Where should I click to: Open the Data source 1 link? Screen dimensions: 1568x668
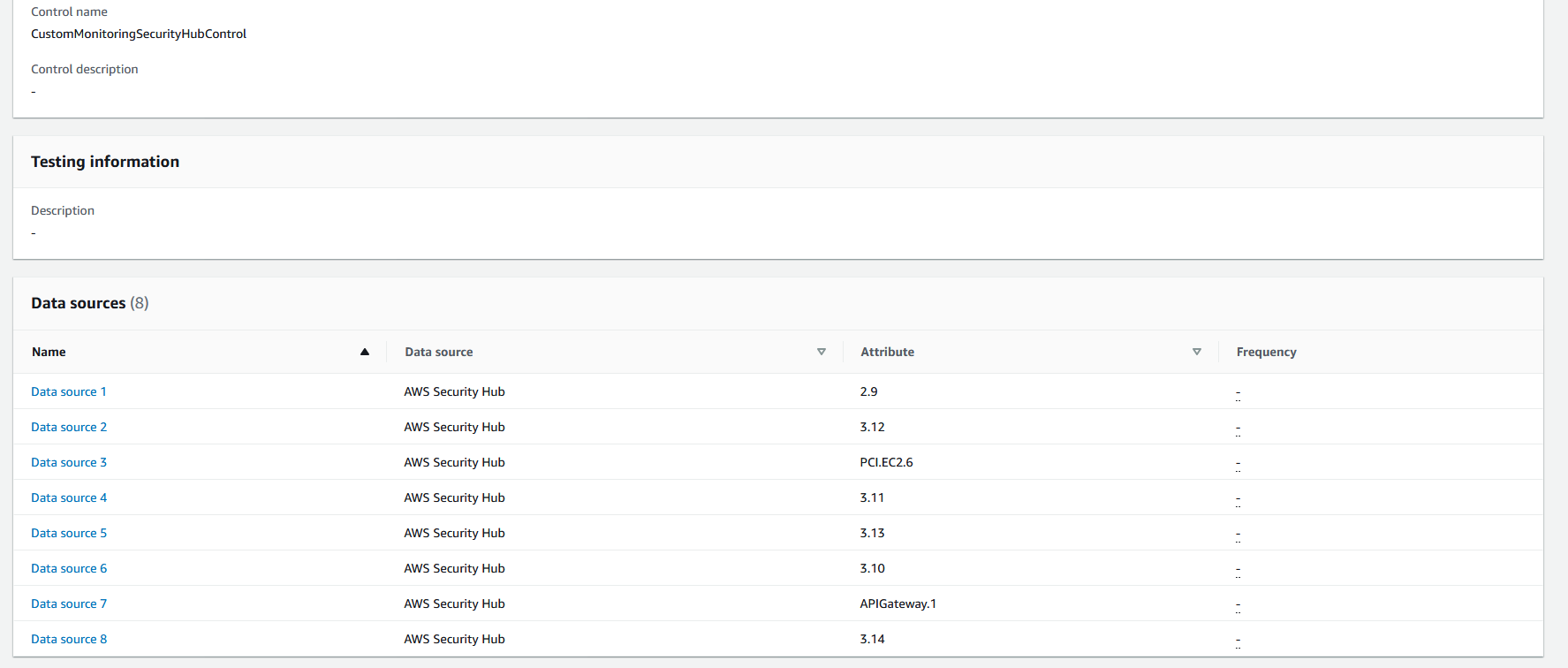coord(69,391)
